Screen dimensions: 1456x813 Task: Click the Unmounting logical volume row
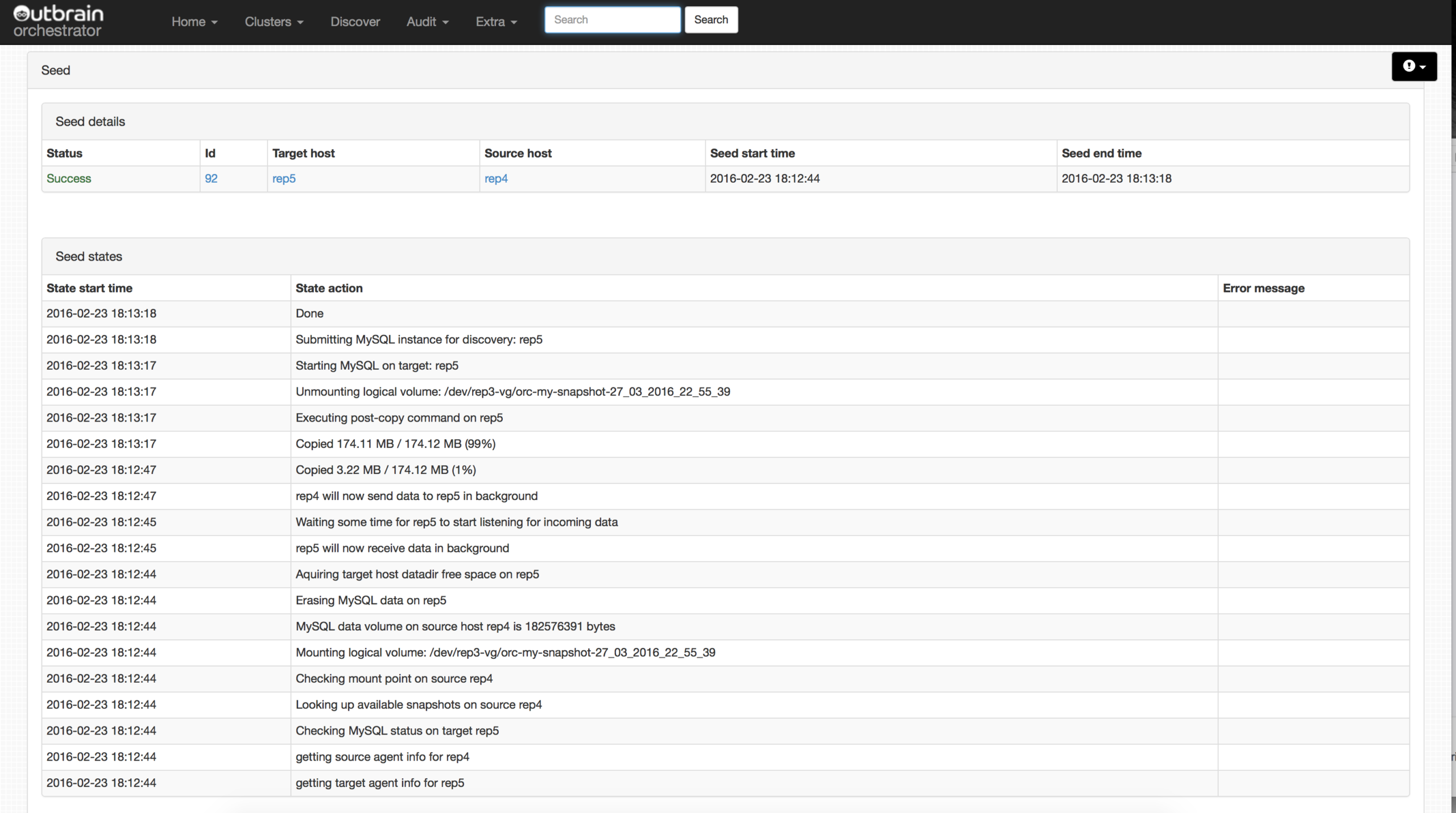[x=512, y=392]
